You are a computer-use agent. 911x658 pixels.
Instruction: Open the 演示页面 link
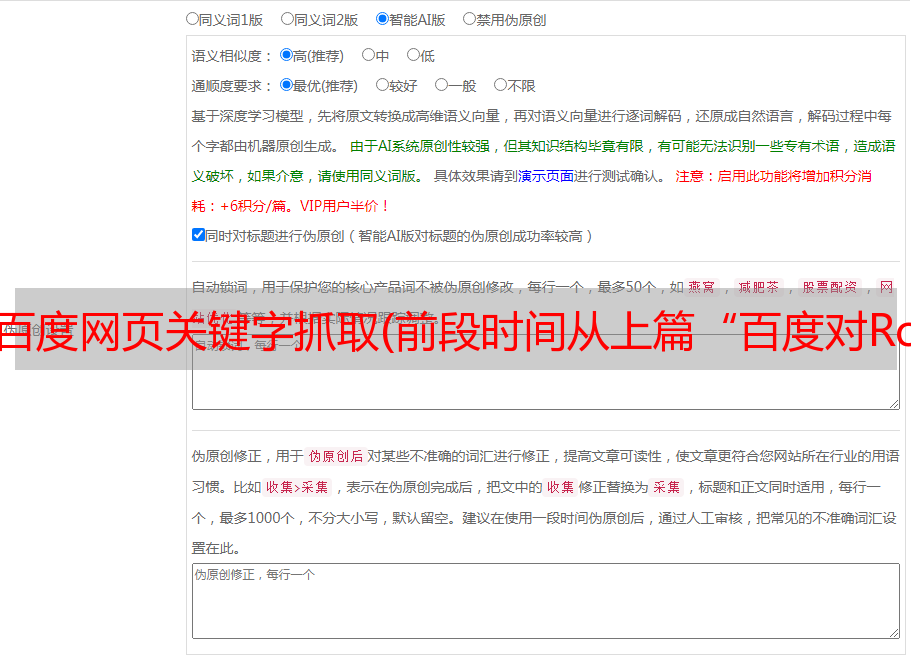click(546, 176)
